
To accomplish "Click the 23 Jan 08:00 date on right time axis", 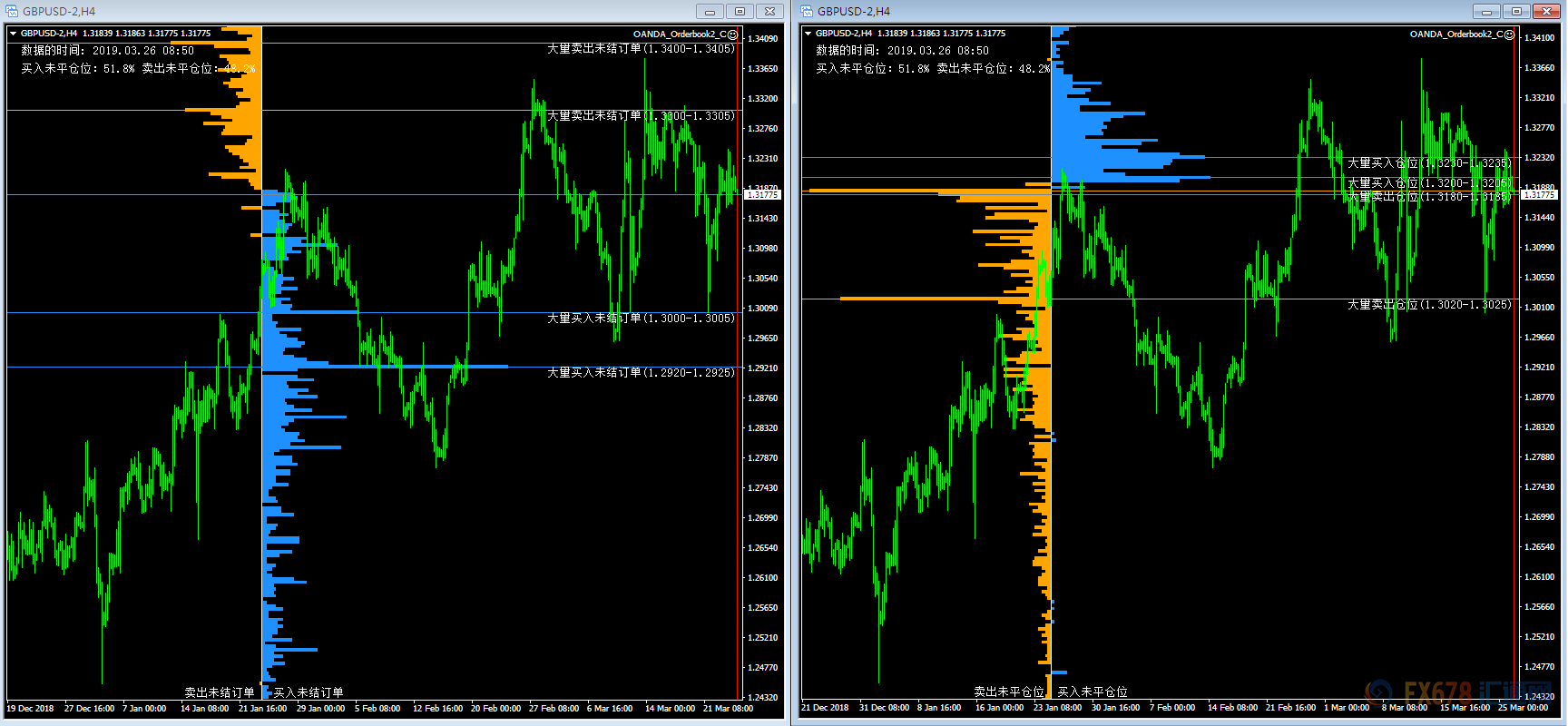I will (x=1058, y=708).
